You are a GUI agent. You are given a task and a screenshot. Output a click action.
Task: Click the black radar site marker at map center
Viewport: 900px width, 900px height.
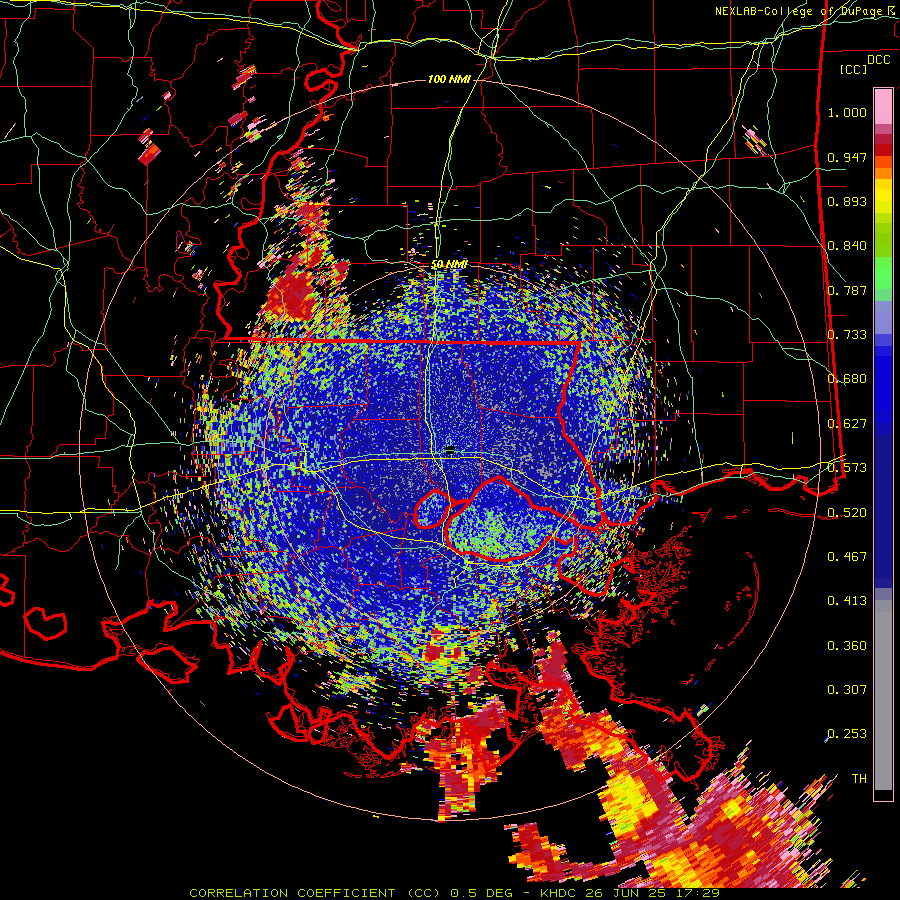(450, 448)
